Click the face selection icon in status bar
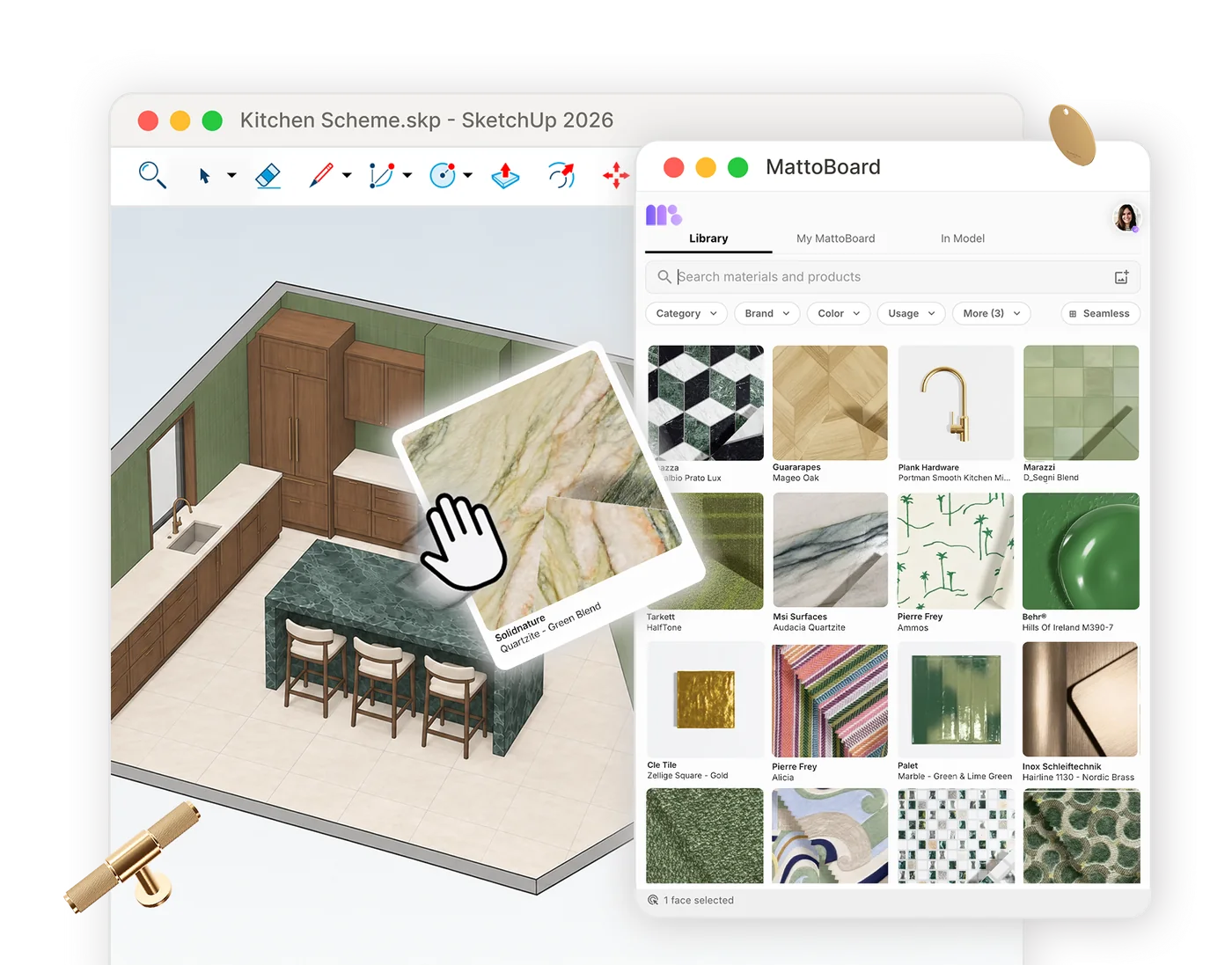 (x=653, y=900)
